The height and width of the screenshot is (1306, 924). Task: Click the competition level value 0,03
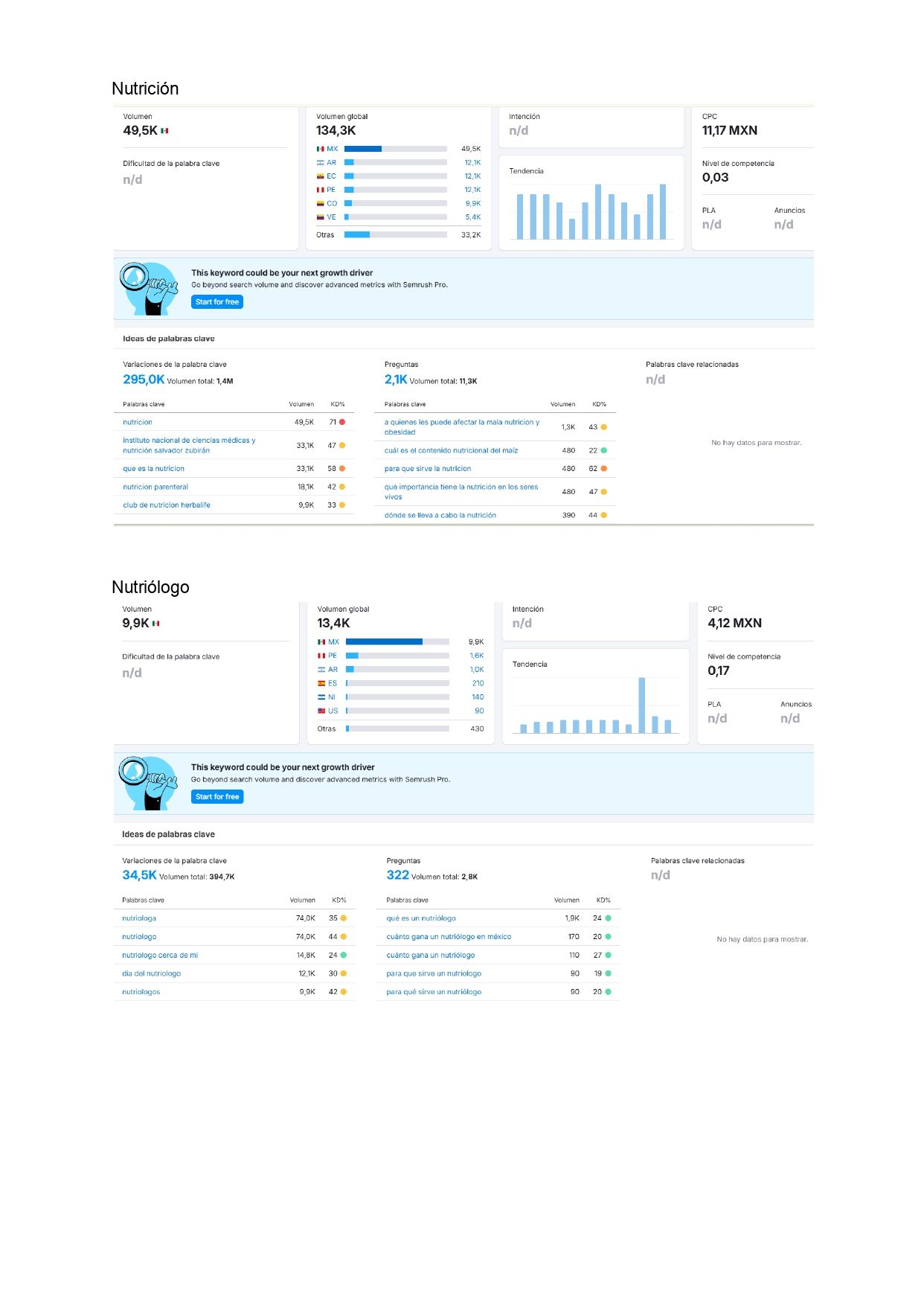point(716,177)
